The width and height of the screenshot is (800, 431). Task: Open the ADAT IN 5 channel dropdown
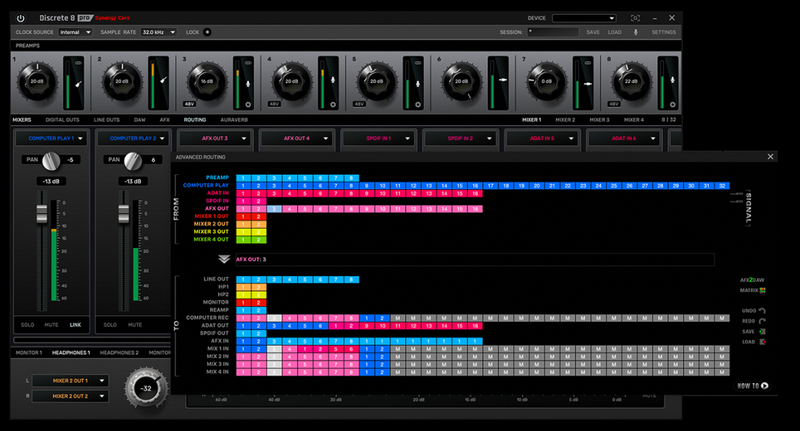[542, 138]
